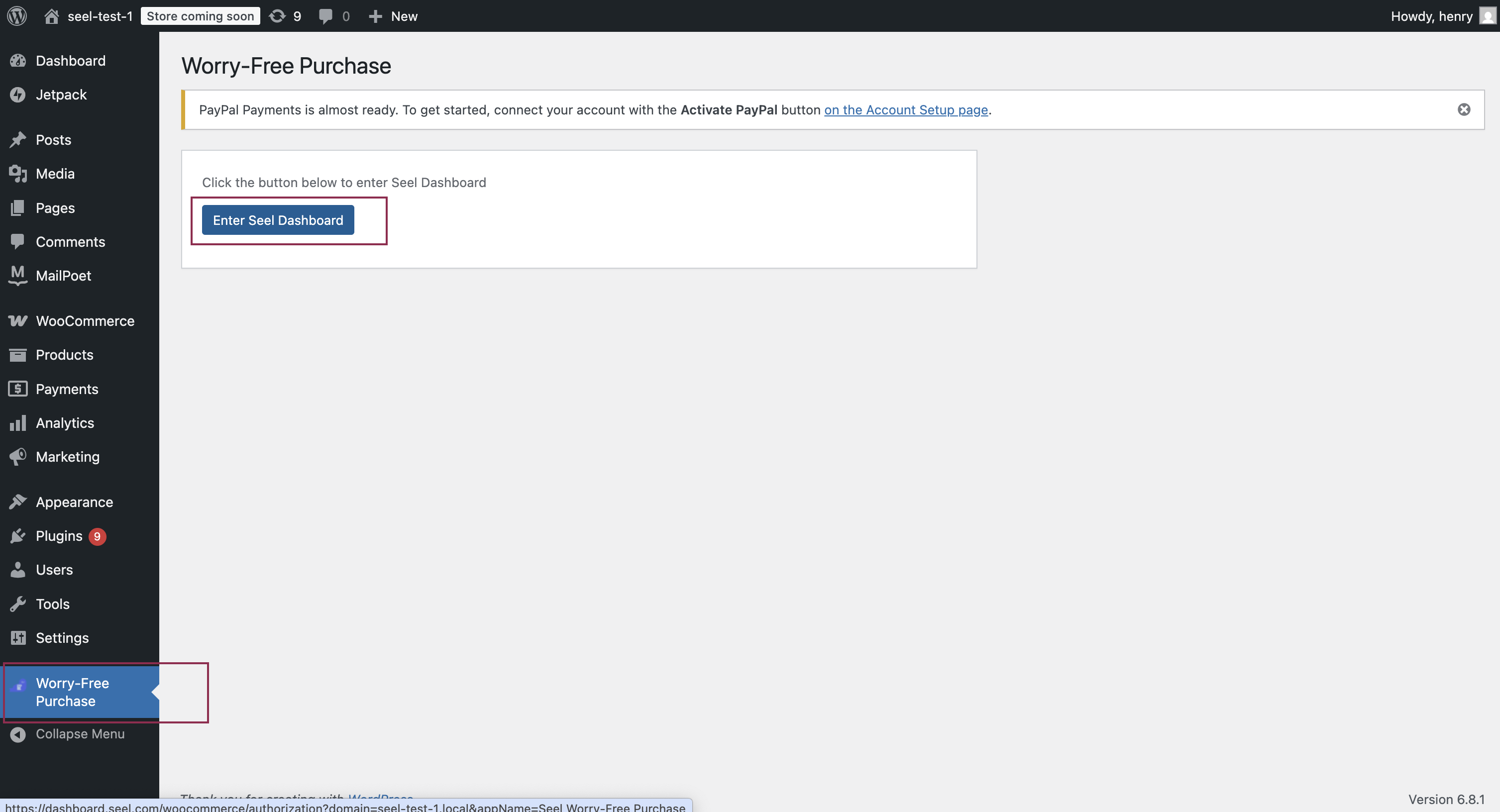Click the WordPress logo icon

[x=17, y=16]
